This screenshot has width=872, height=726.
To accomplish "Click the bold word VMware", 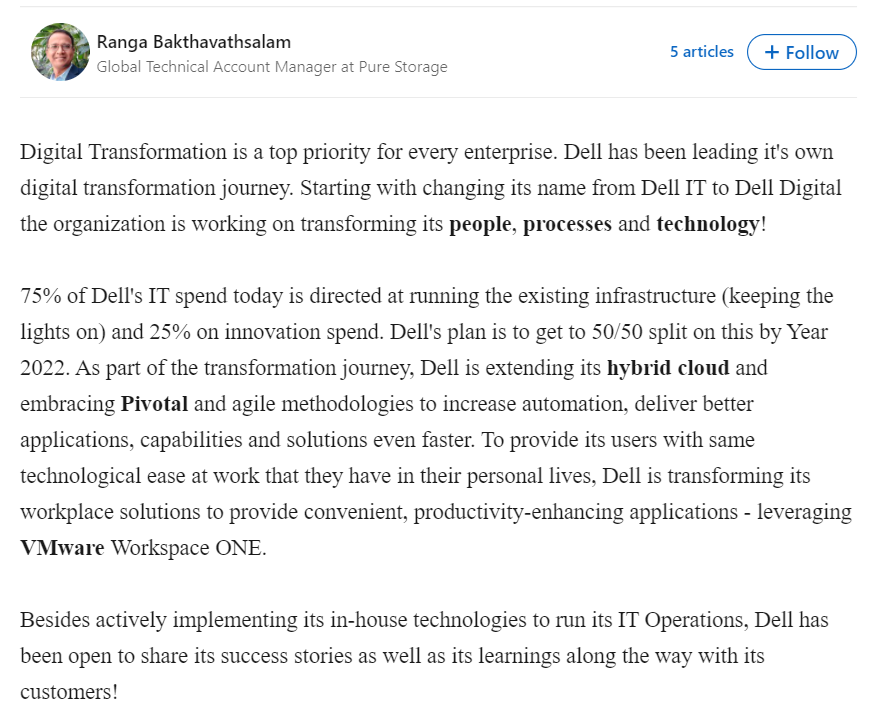I will pyautogui.click(x=62, y=548).
